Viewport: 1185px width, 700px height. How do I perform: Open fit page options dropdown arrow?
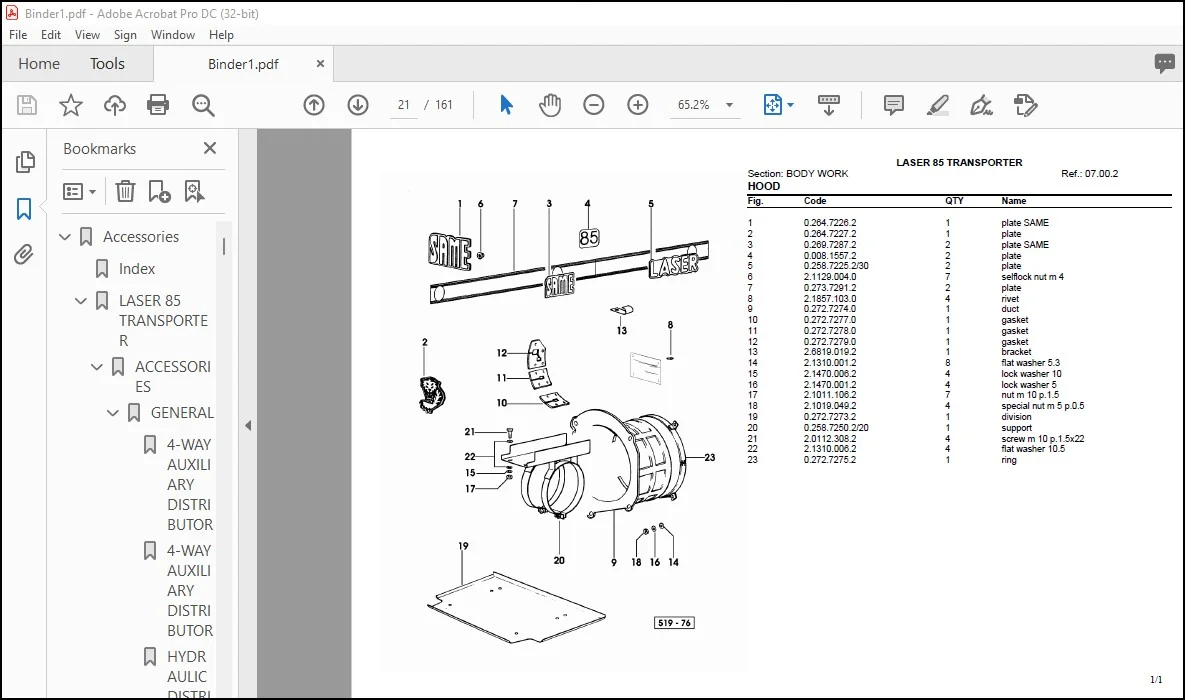pyautogui.click(x=791, y=105)
